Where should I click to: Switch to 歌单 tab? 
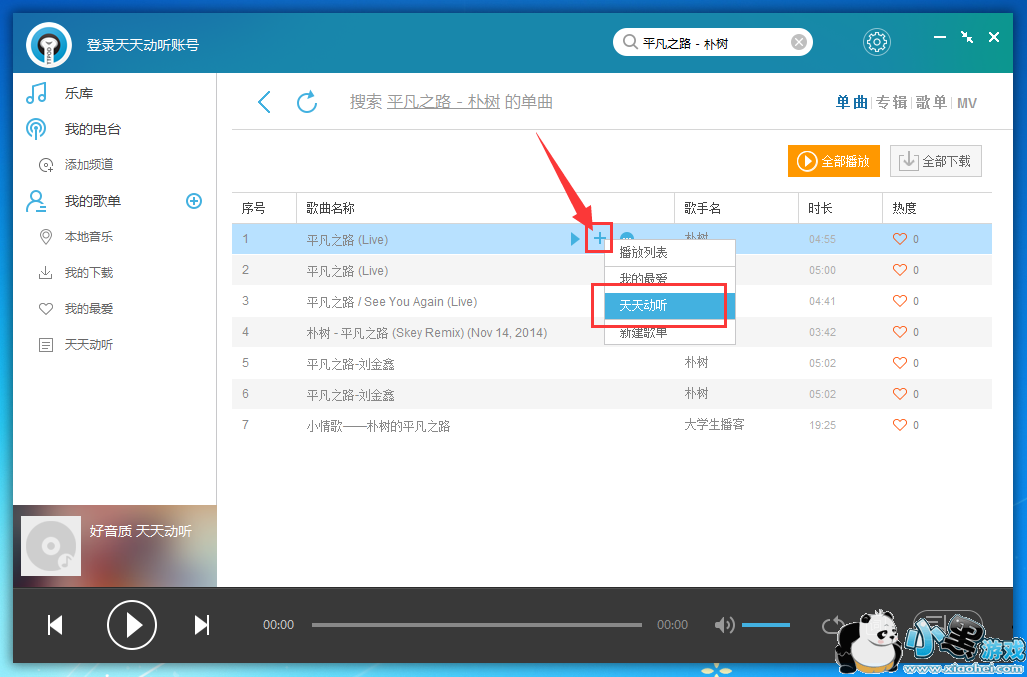(931, 103)
